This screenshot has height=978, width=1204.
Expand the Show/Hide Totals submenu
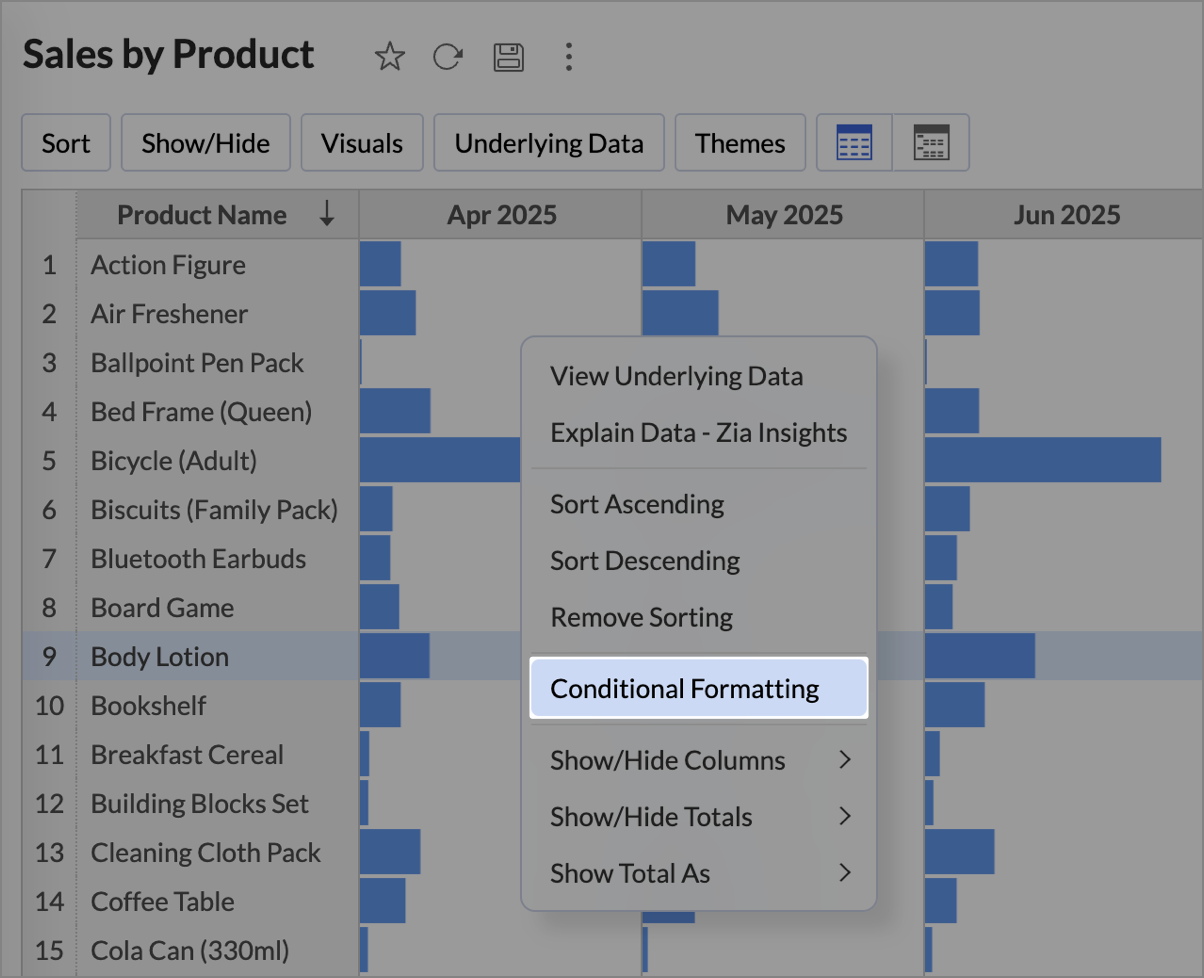(x=845, y=817)
